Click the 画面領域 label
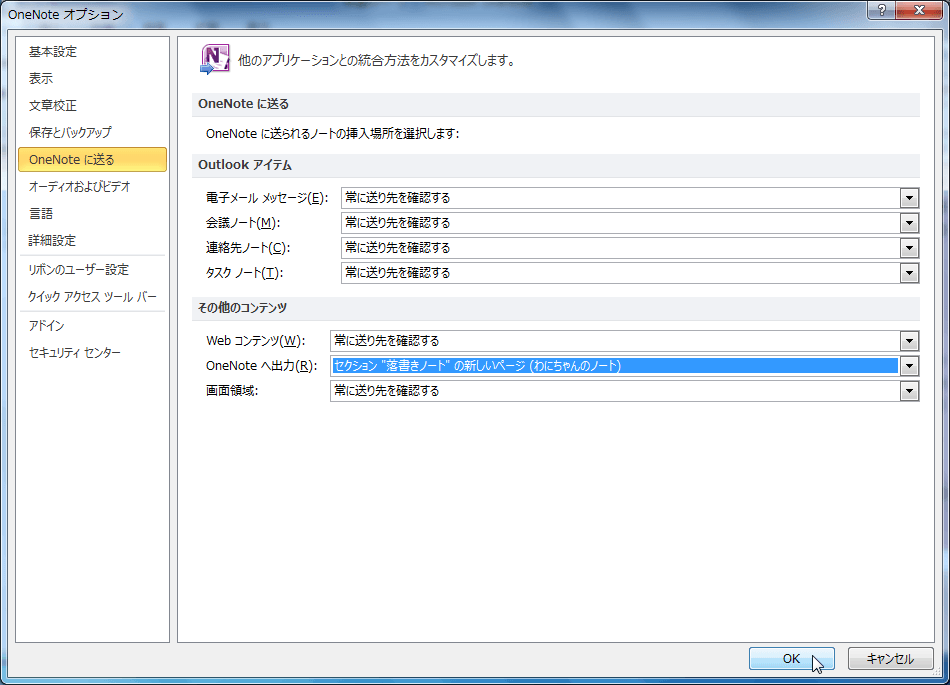This screenshot has width=950, height=685. (232, 391)
